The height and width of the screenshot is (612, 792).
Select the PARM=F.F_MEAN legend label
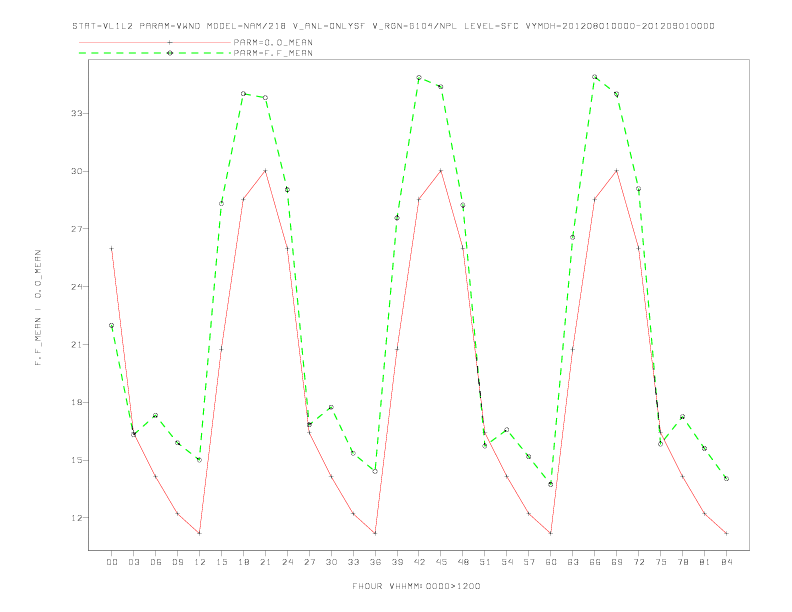click(x=273, y=53)
